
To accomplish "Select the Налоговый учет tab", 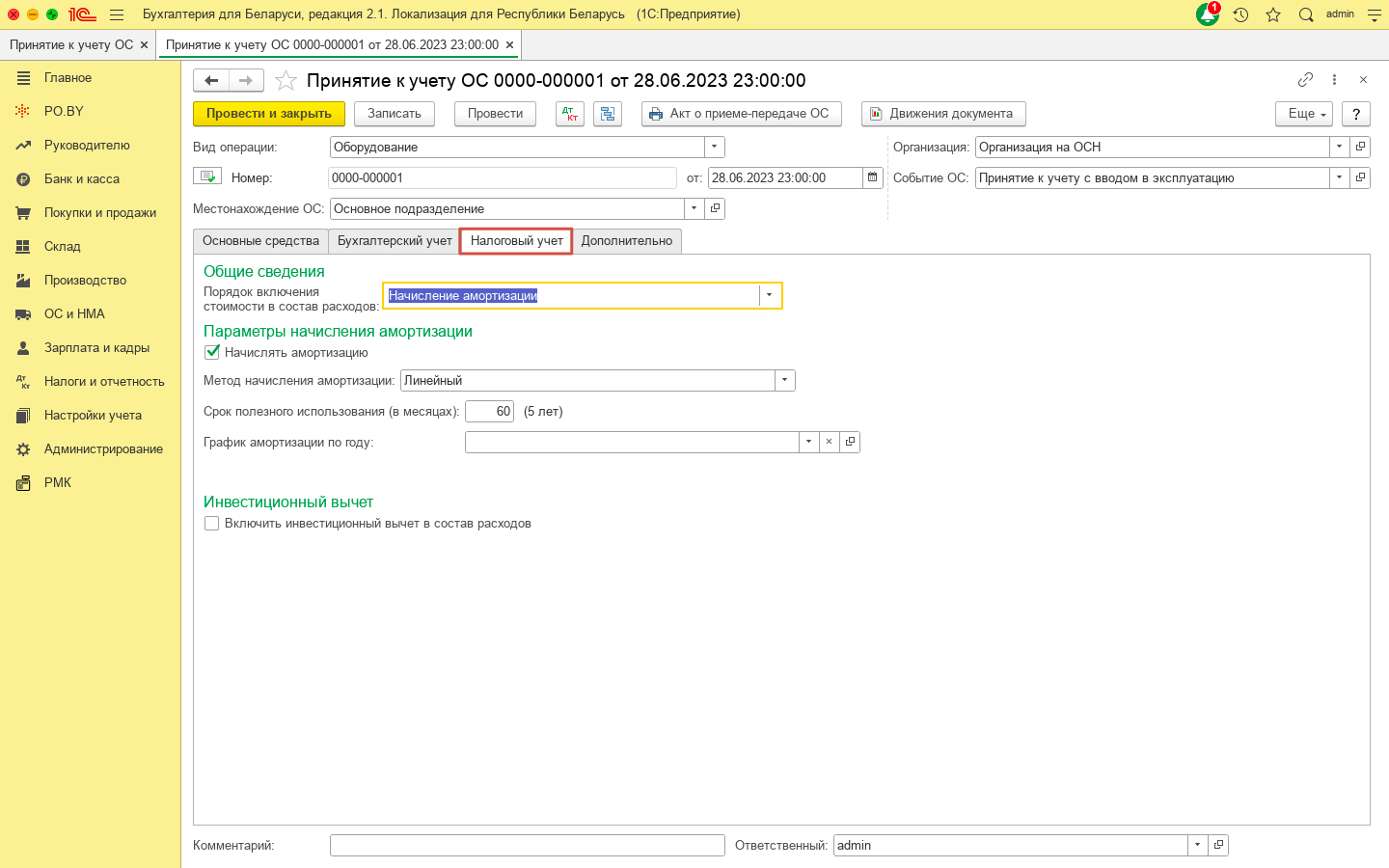I will click(516, 241).
